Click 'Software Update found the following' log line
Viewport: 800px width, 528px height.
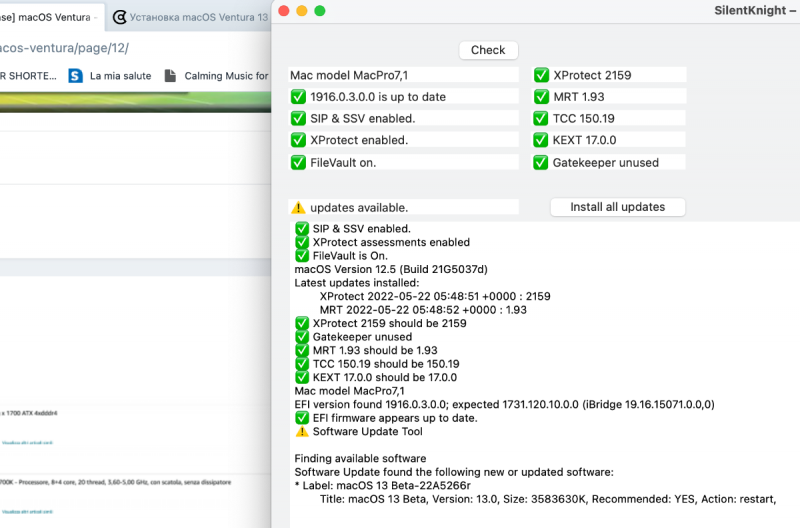454,472
